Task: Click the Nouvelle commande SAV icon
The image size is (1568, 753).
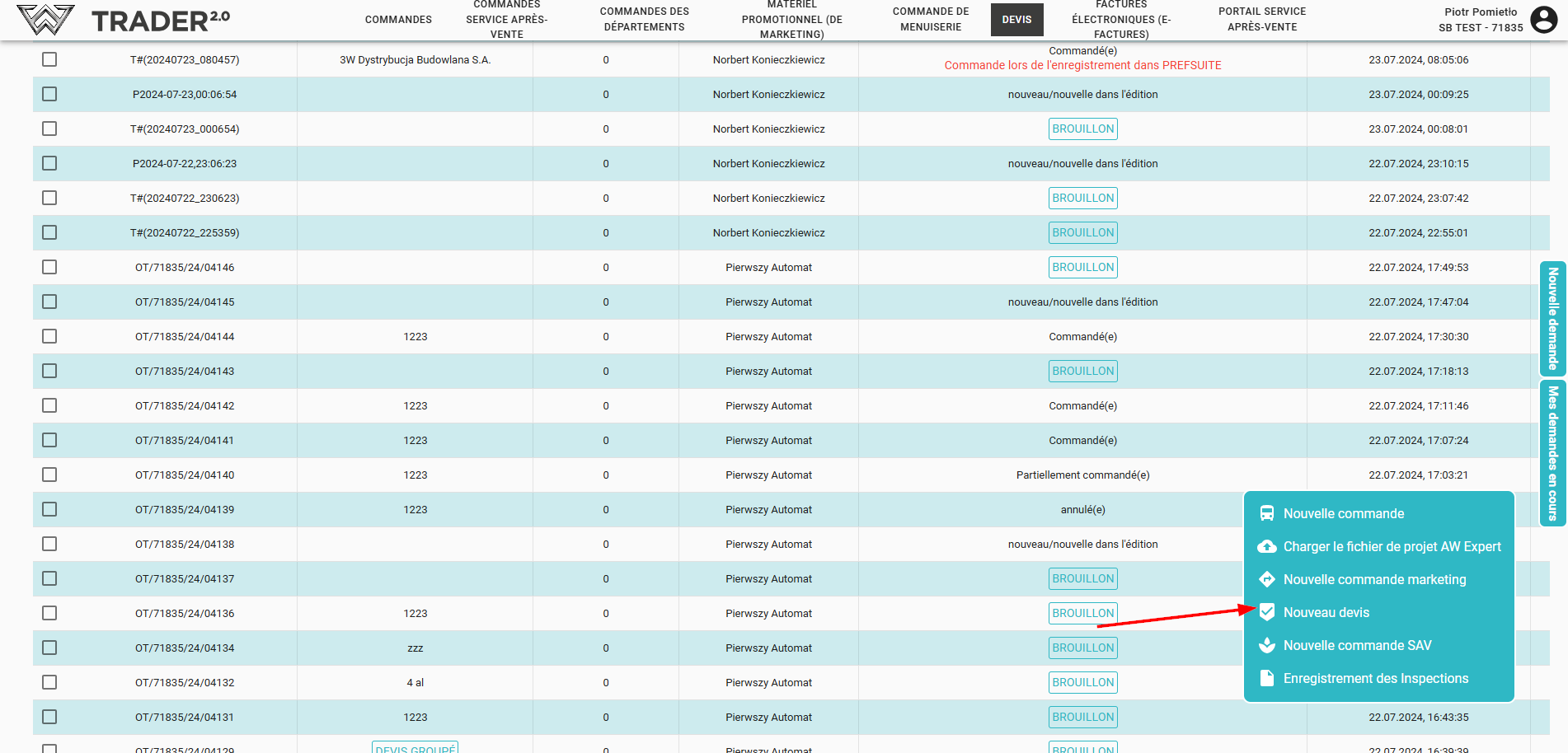Action: click(x=1267, y=645)
